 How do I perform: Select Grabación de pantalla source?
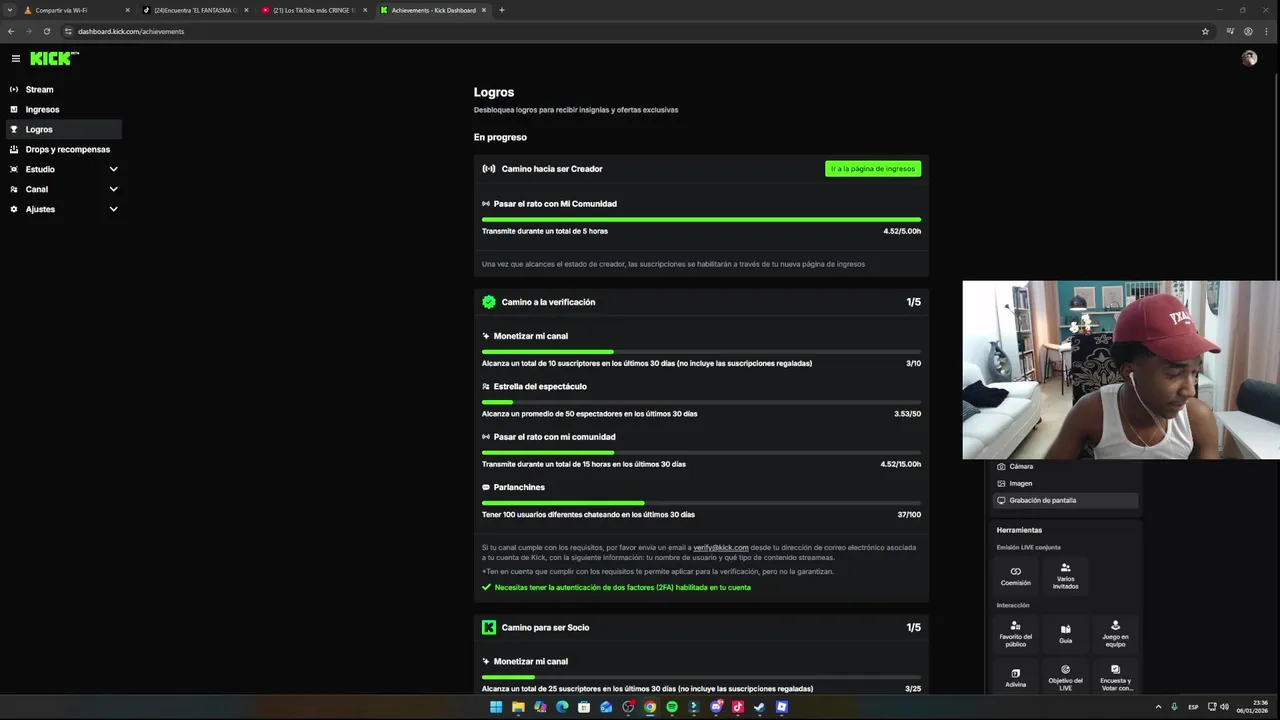point(1065,500)
